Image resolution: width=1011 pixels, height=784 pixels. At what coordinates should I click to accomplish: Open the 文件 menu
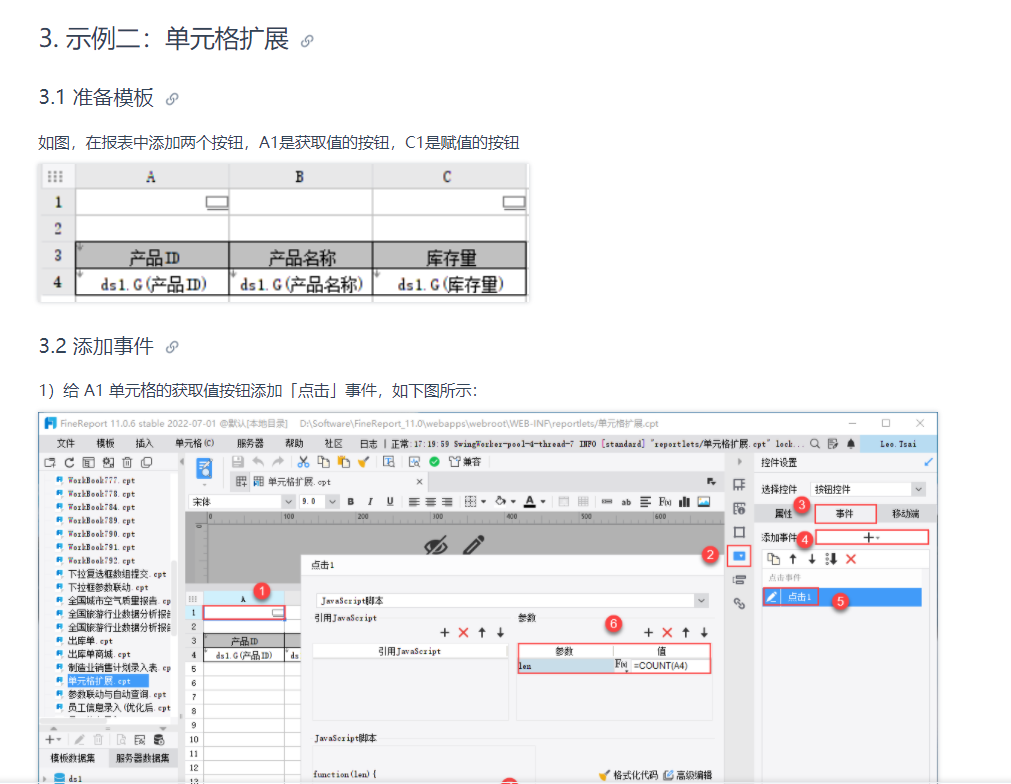tap(66, 444)
